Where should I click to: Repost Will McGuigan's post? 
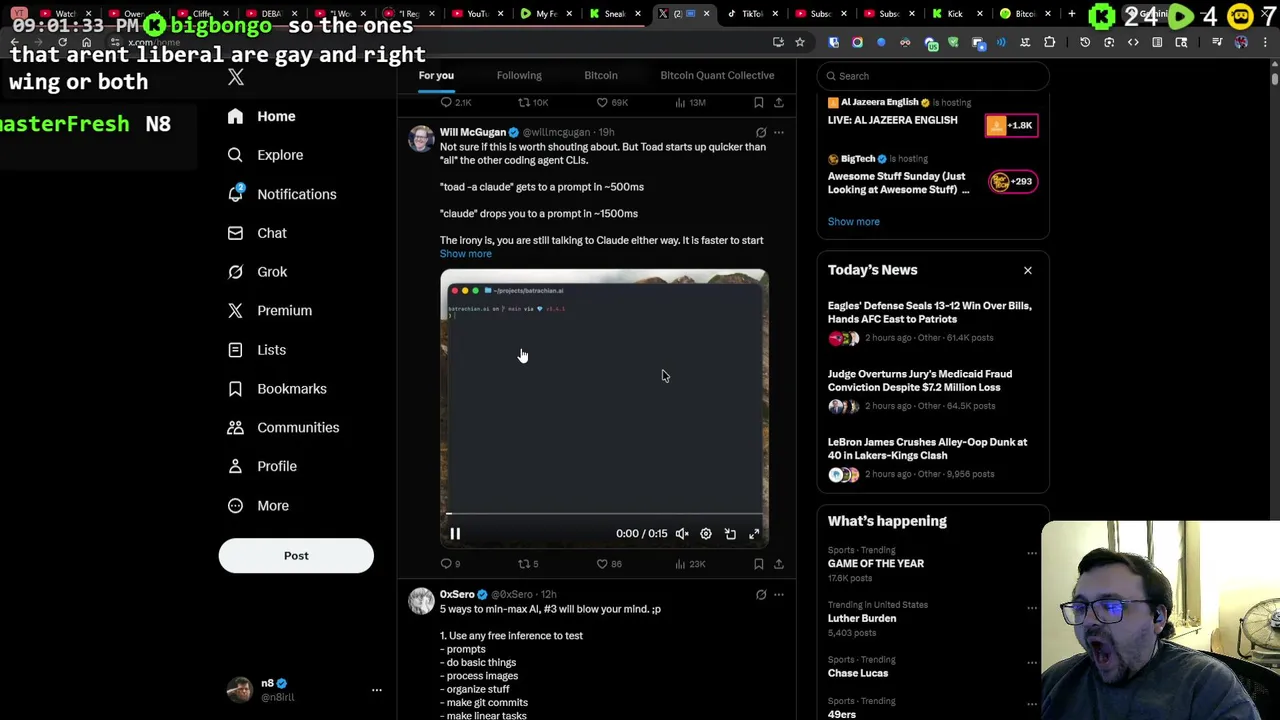pyautogui.click(x=528, y=564)
